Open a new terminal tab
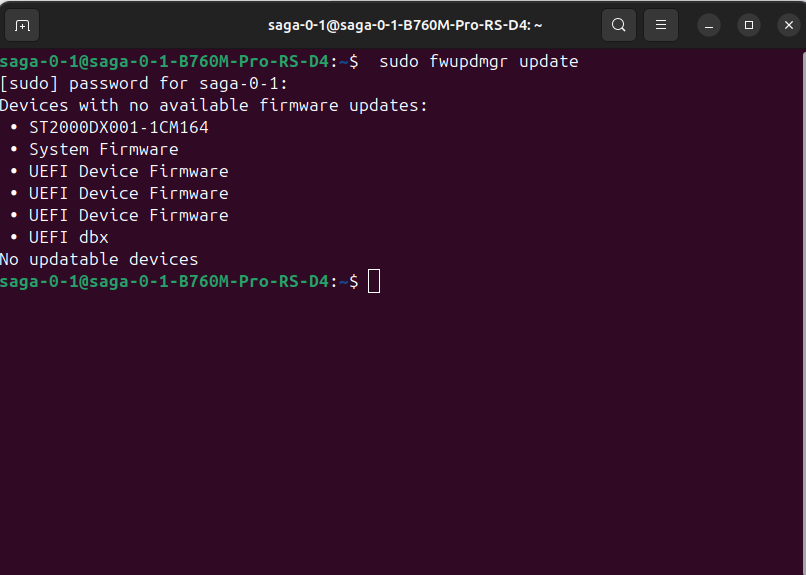 23,25
